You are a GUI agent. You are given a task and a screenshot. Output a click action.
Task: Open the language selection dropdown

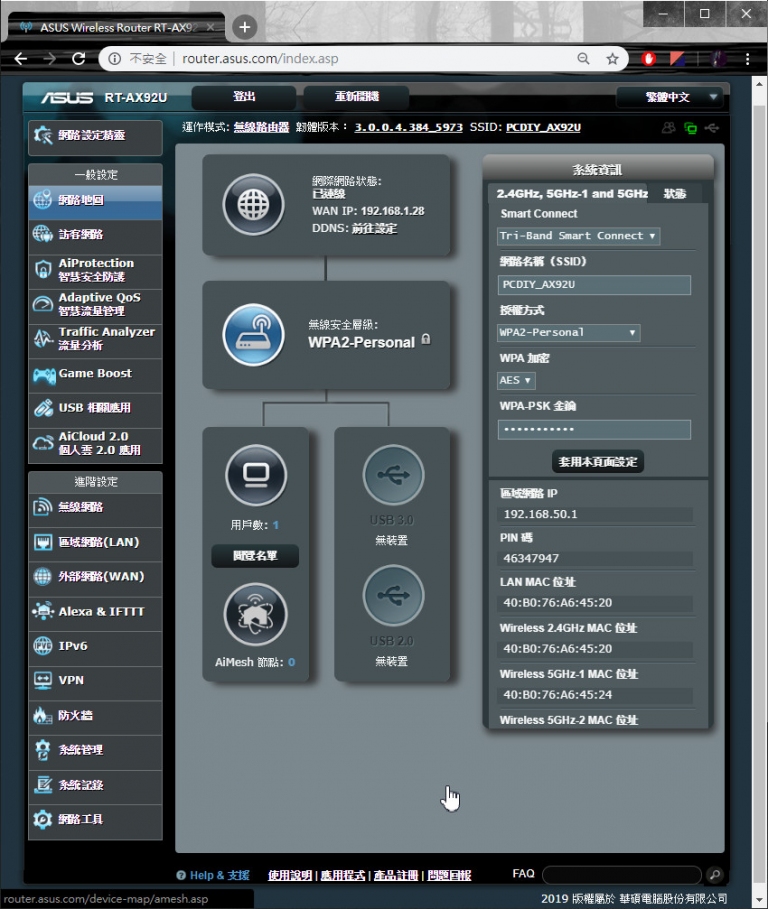point(669,97)
